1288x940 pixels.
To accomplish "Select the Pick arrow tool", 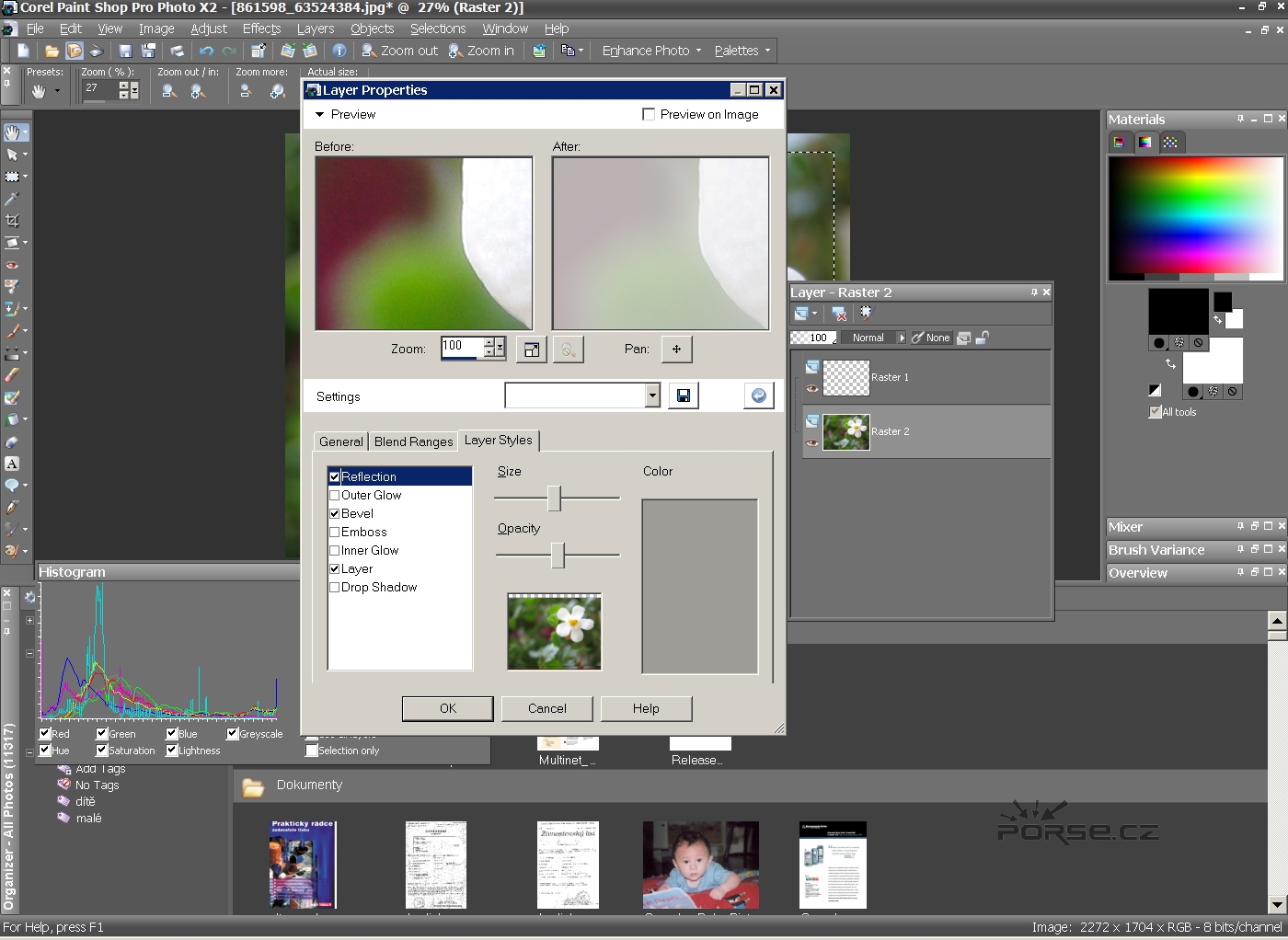I will (12, 155).
